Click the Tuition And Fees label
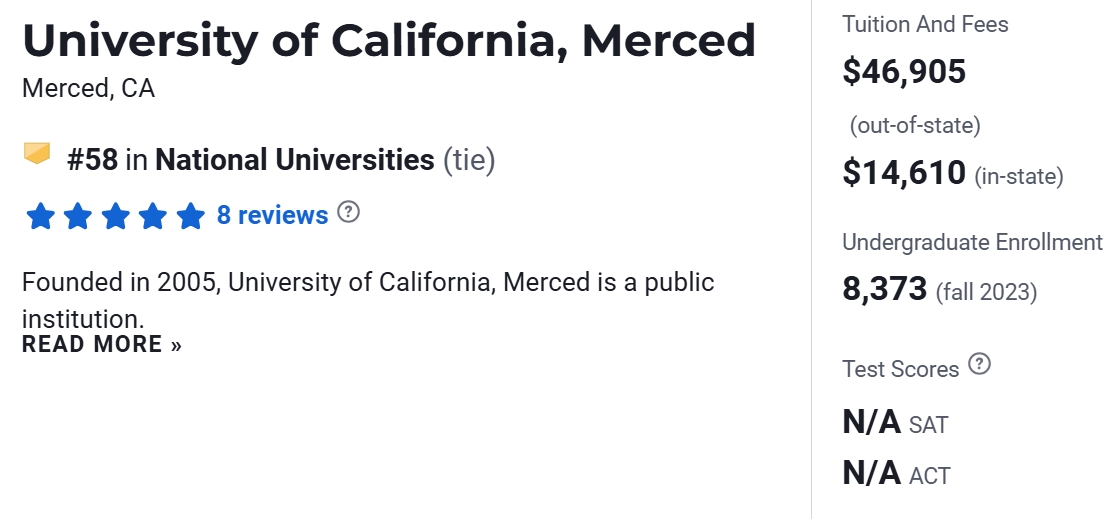Image resolution: width=1117 pixels, height=519 pixels. click(x=925, y=24)
